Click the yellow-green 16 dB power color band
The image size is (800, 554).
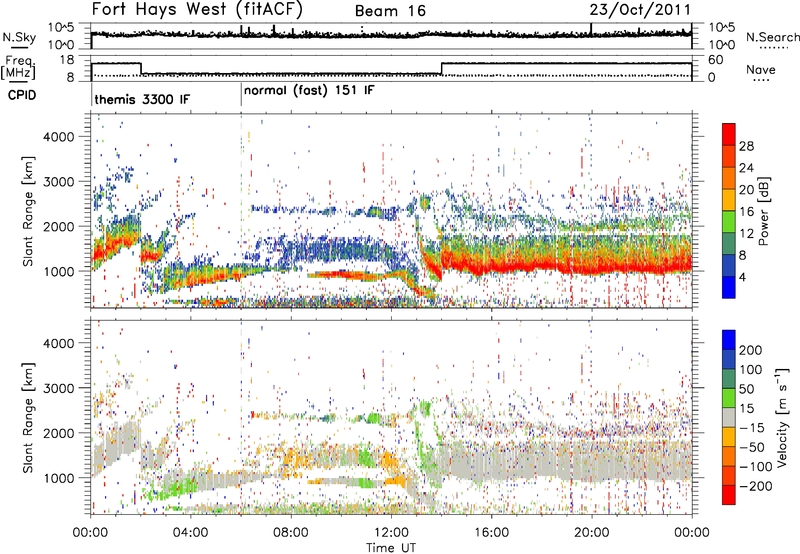[729, 221]
